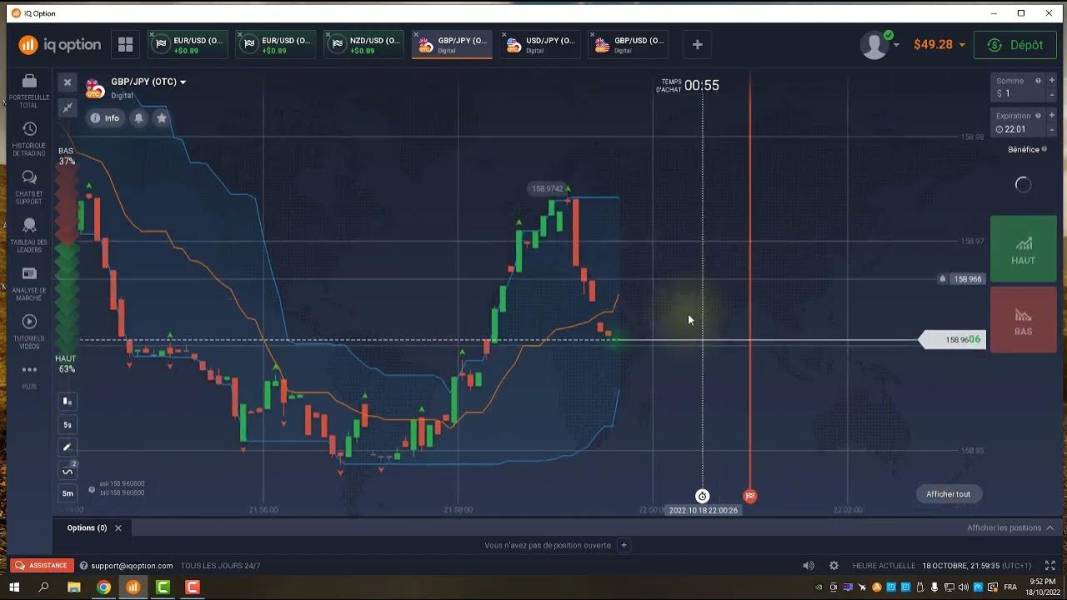This screenshot has height=600, width=1067.
Task: Open Google Chrome from taskbar
Action: [103, 587]
